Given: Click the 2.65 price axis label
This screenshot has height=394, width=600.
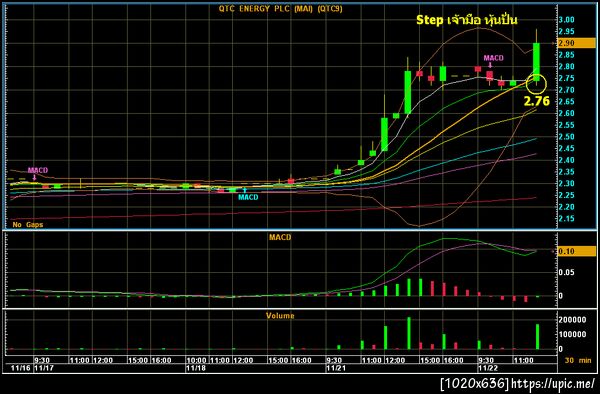Looking at the screenshot, I should [566, 101].
